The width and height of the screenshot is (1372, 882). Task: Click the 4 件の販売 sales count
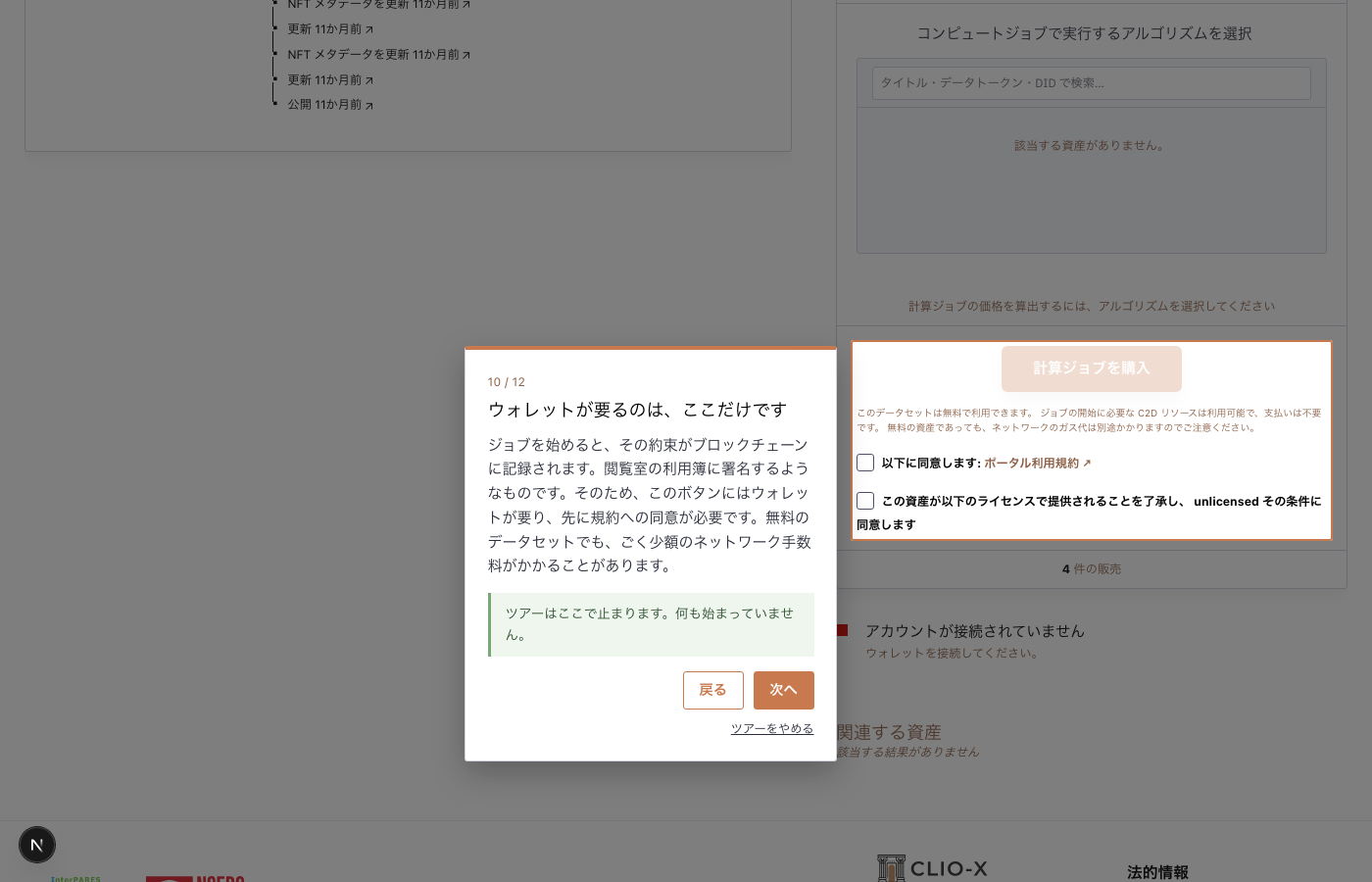[x=1092, y=569]
